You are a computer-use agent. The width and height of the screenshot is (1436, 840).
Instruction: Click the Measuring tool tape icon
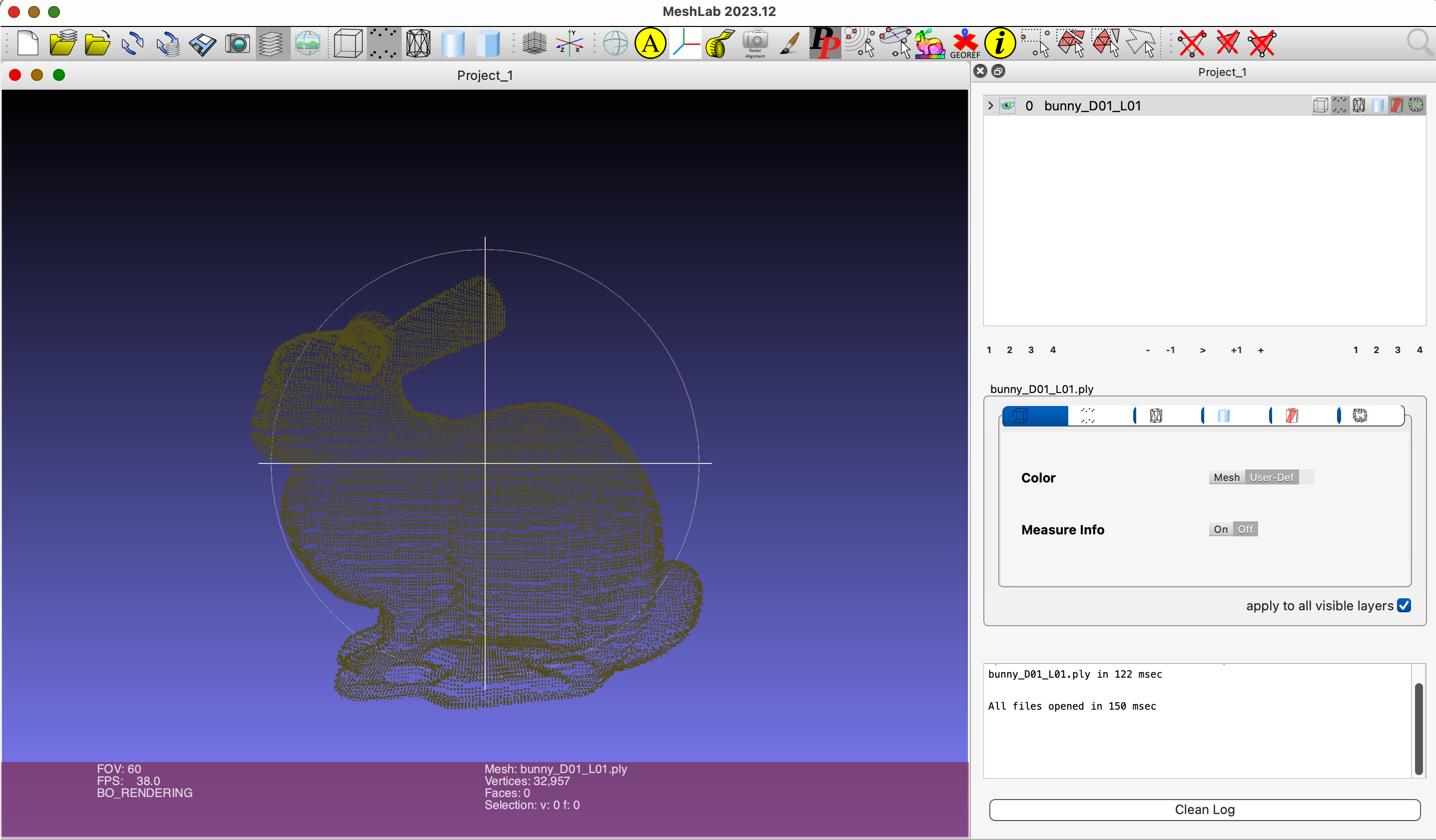click(x=719, y=44)
